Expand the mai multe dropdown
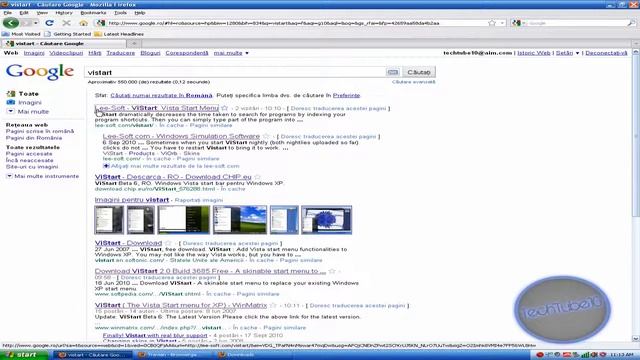This screenshot has width=640, height=360. (231, 53)
